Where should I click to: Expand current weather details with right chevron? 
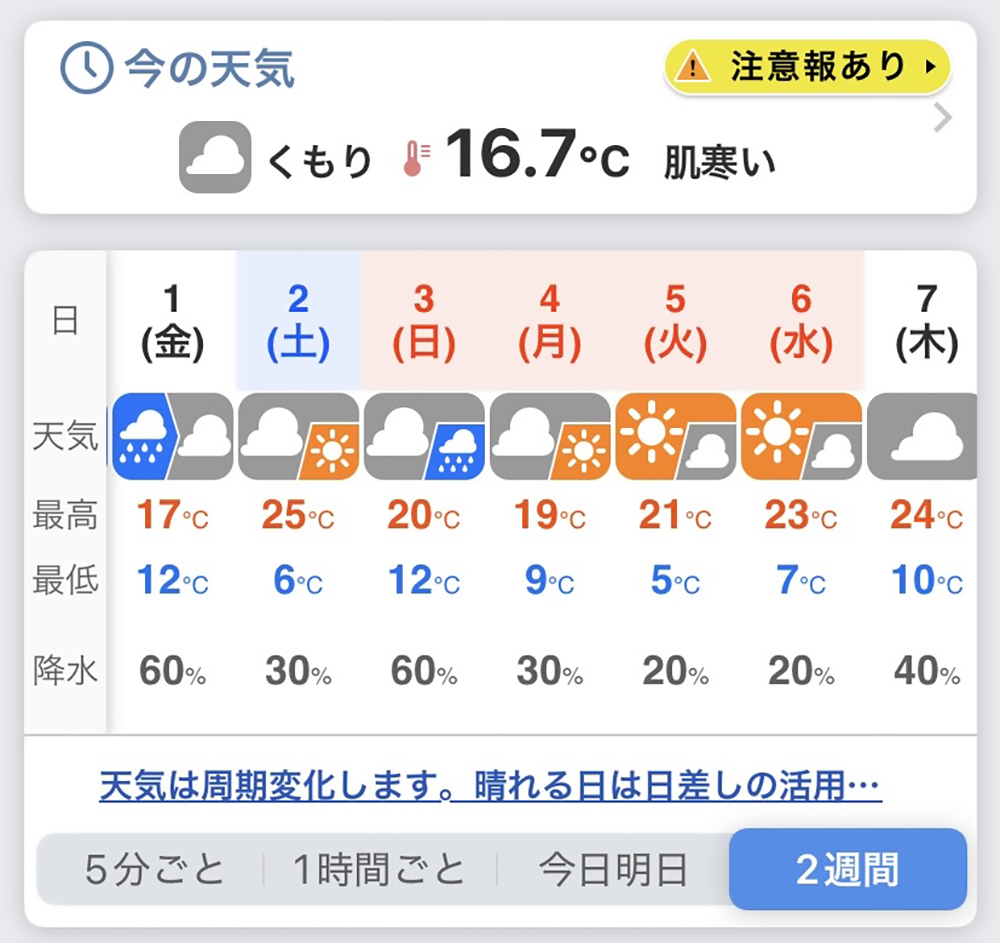(x=942, y=119)
